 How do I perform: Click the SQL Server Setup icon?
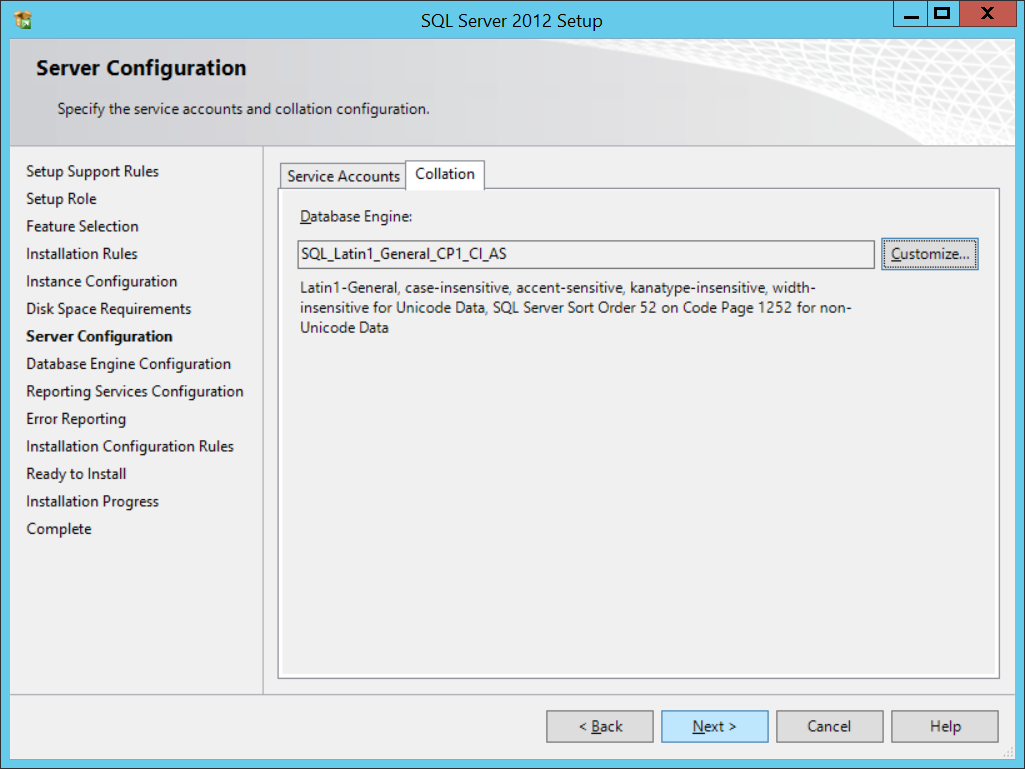pos(22,17)
